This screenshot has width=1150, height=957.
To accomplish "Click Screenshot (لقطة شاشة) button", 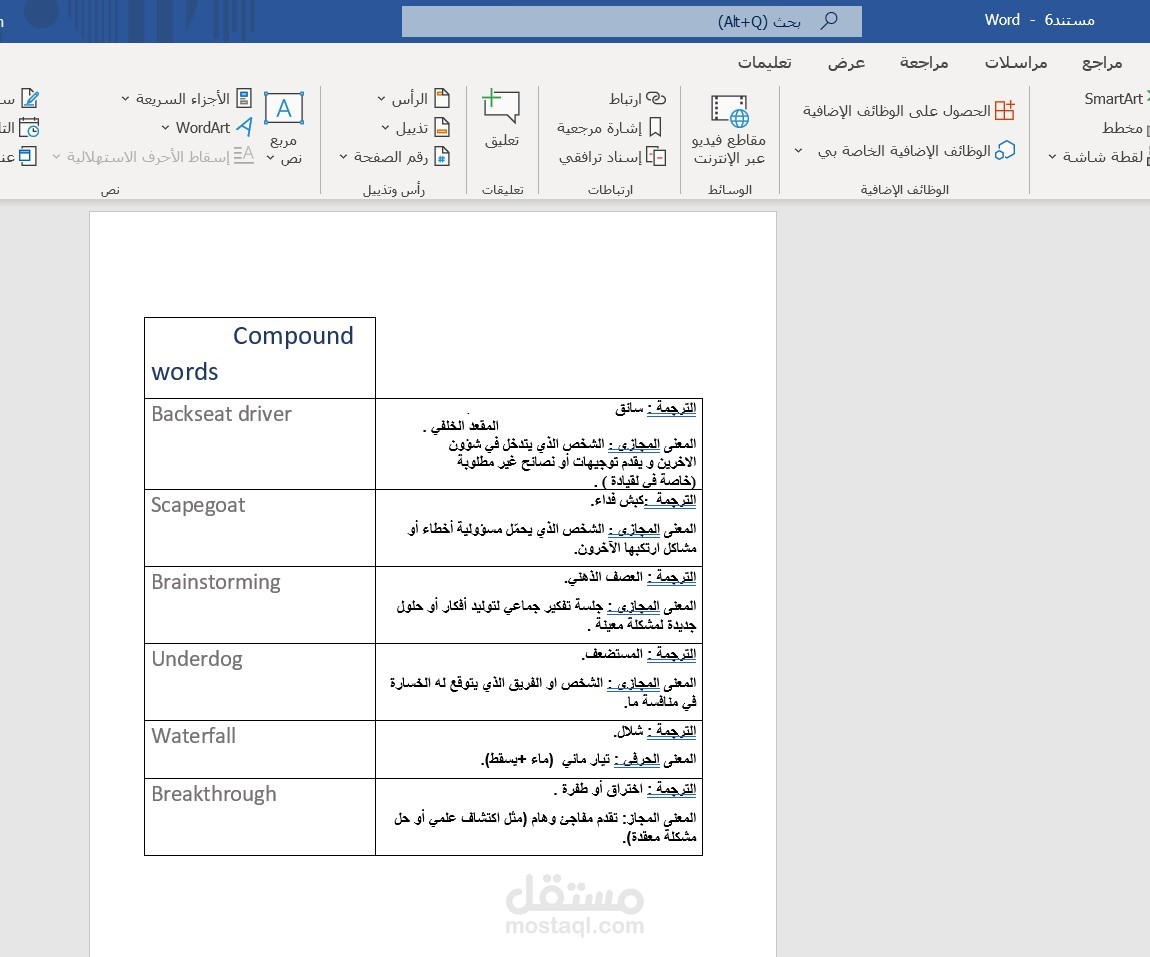I will click(x=1105, y=157).
